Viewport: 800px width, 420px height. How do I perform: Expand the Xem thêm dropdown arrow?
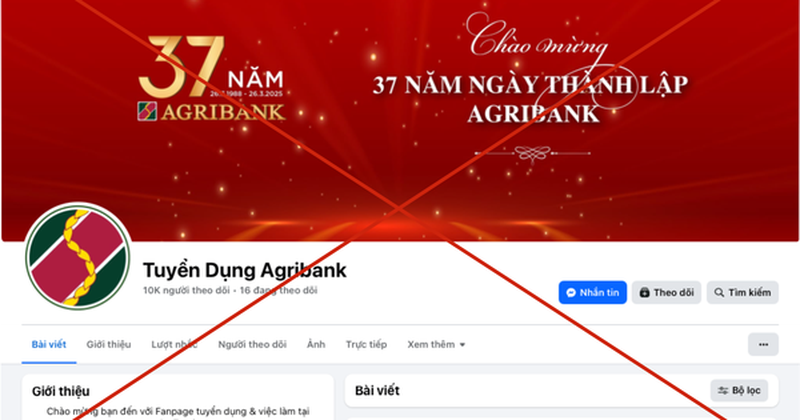462,345
